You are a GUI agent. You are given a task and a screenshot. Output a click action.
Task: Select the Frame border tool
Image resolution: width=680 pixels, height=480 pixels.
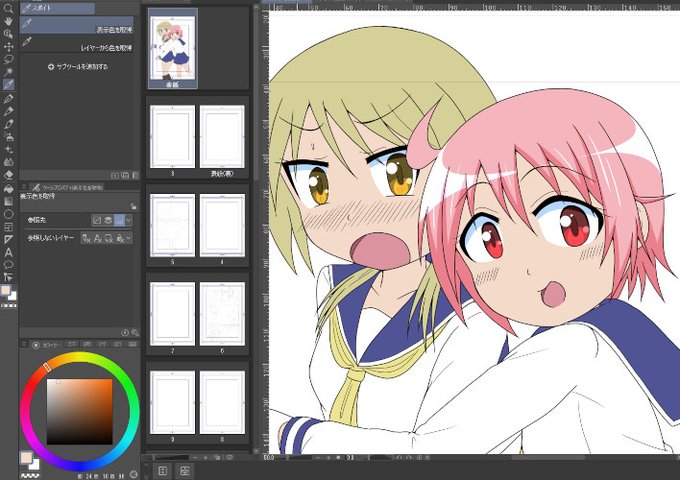click(x=8, y=227)
